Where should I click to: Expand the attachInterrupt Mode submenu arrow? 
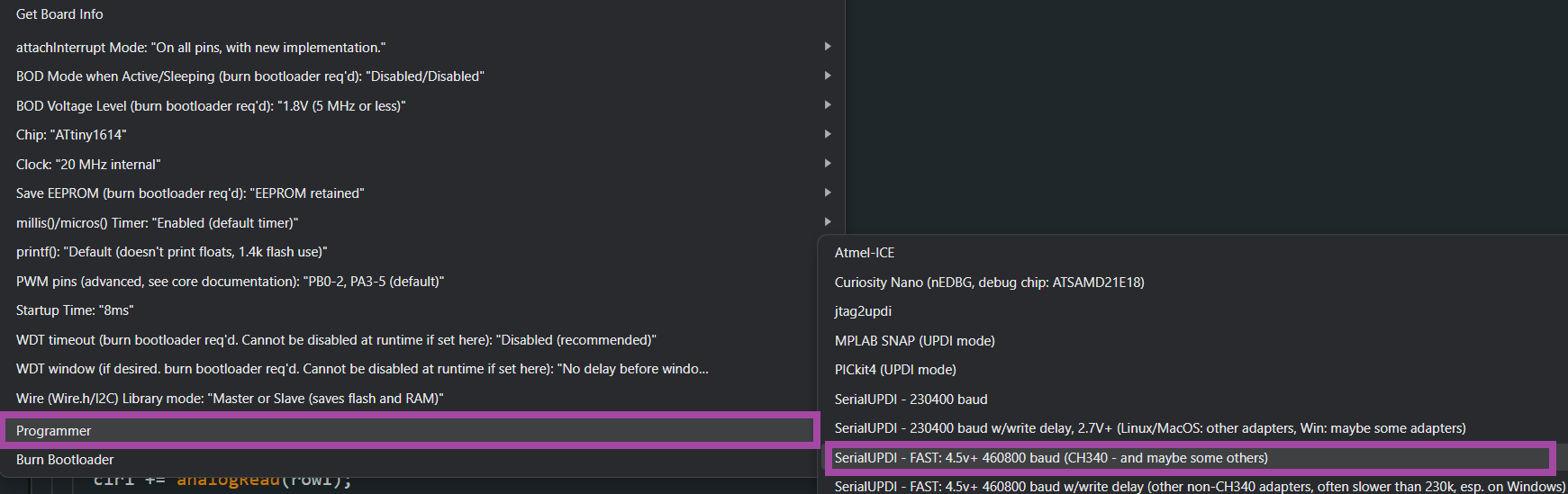(x=827, y=47)
